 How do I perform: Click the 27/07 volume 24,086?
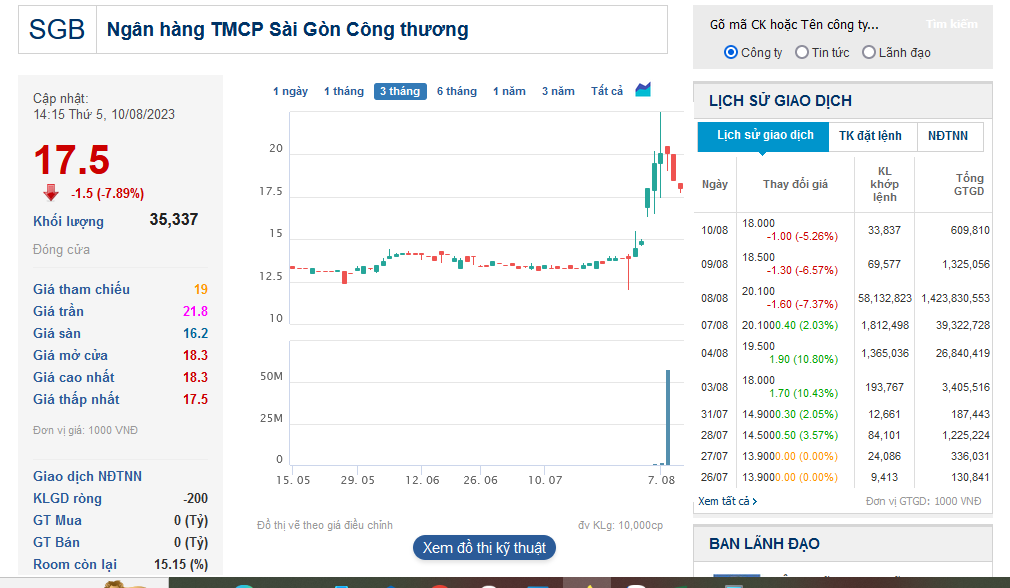(x=884, y=456)
